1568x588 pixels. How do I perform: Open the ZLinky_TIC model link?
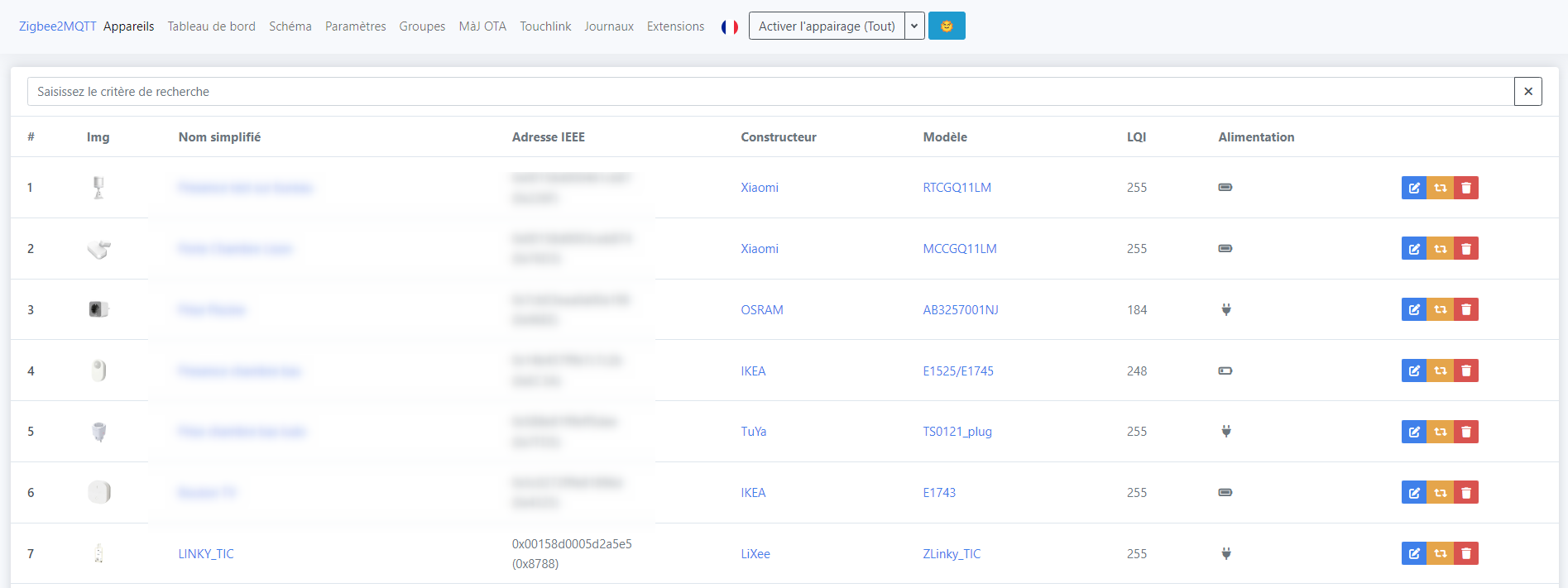(x=952, y=554)
